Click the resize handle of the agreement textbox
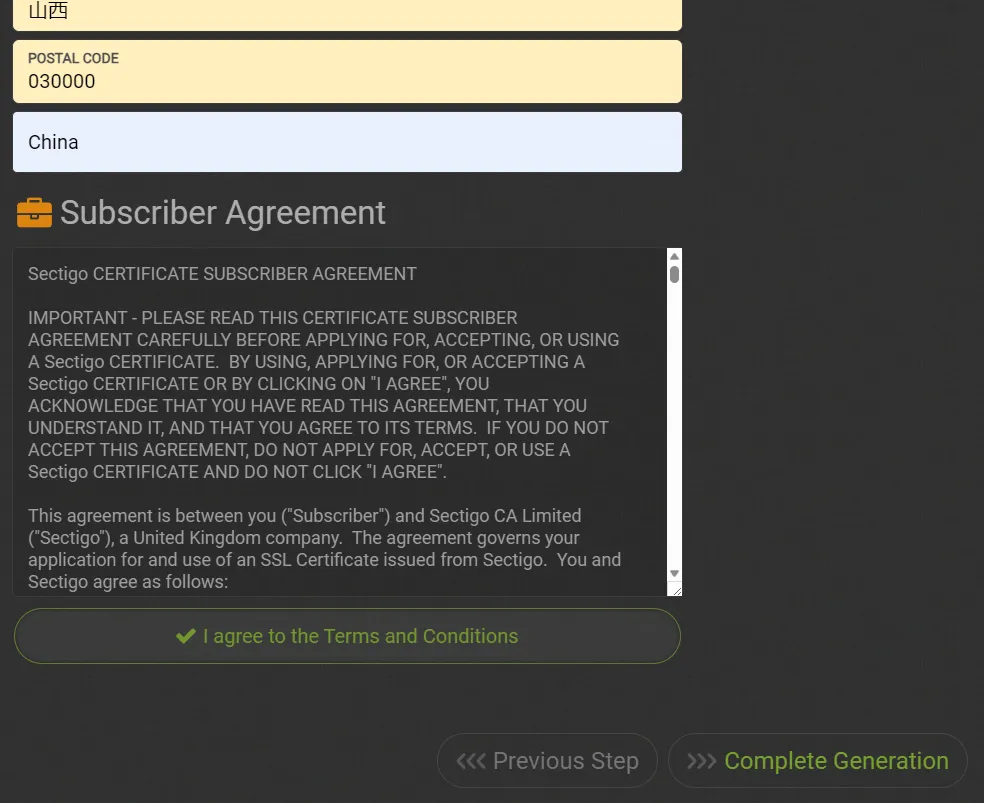The image size is (984, 803). (x=675, y=590)
